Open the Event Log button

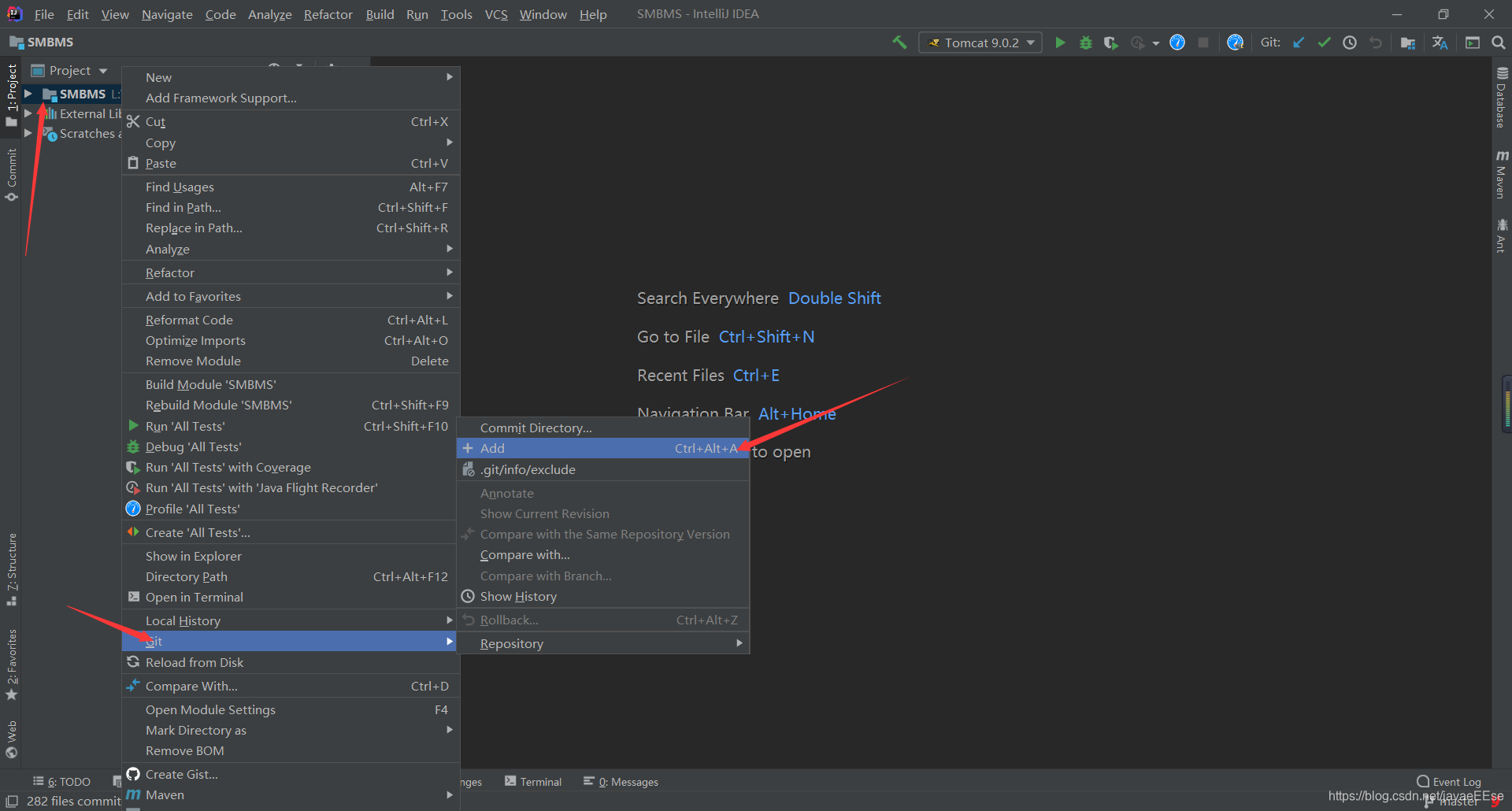tap(1449, 782)
